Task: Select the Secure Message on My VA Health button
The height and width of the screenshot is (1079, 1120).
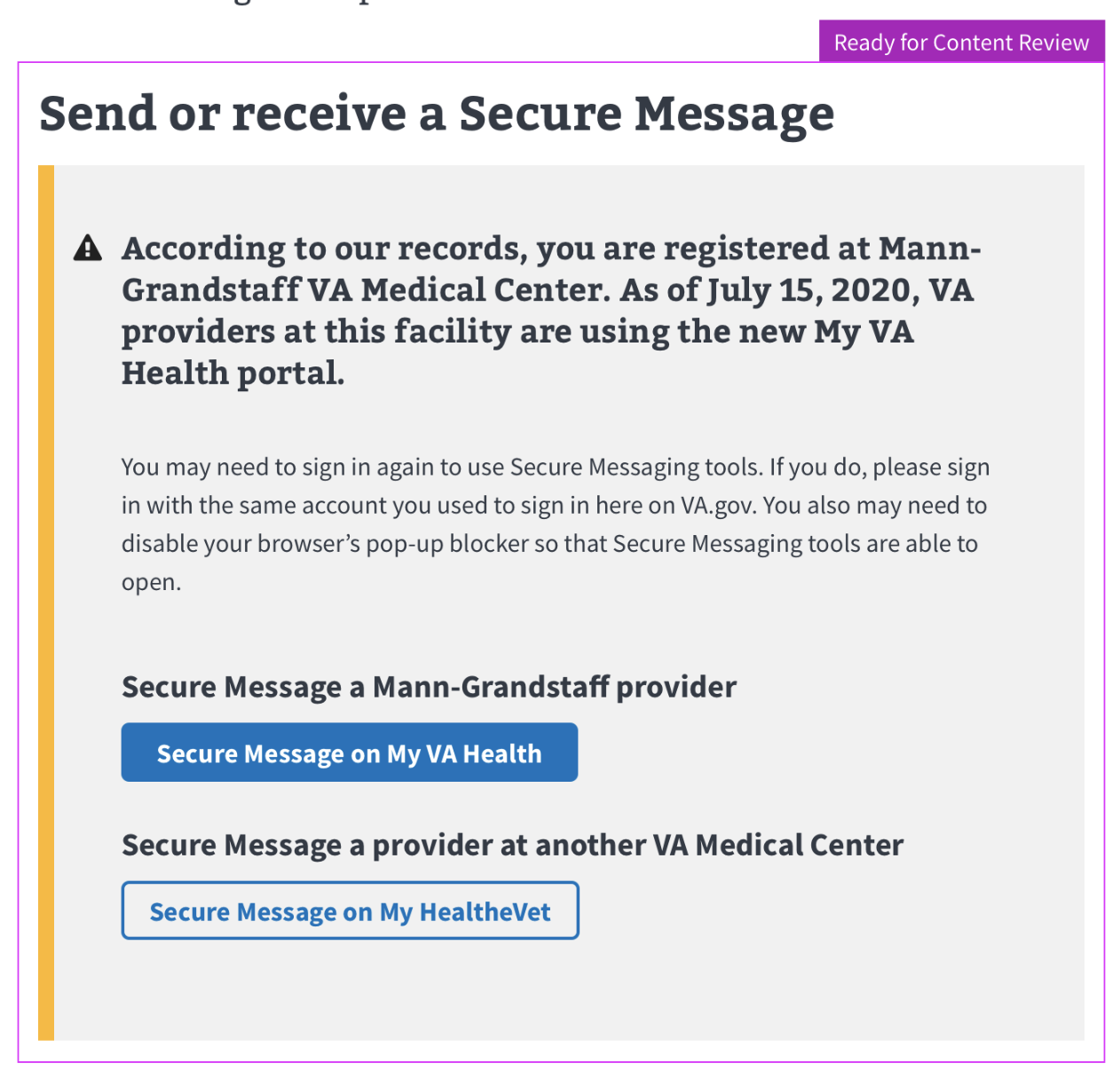Action: point(349,752)
